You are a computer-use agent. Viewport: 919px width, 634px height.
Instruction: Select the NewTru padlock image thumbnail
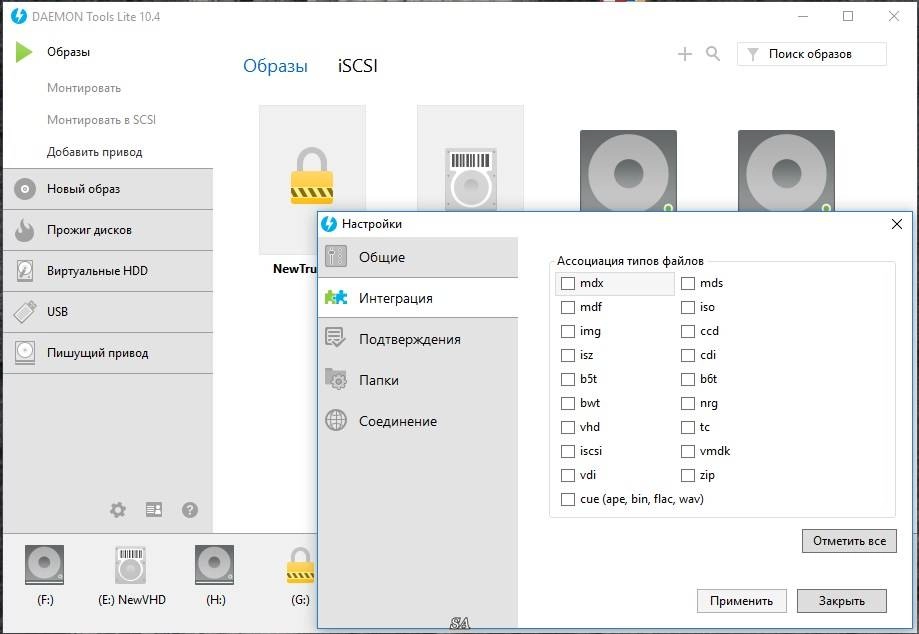pos(312,180)
